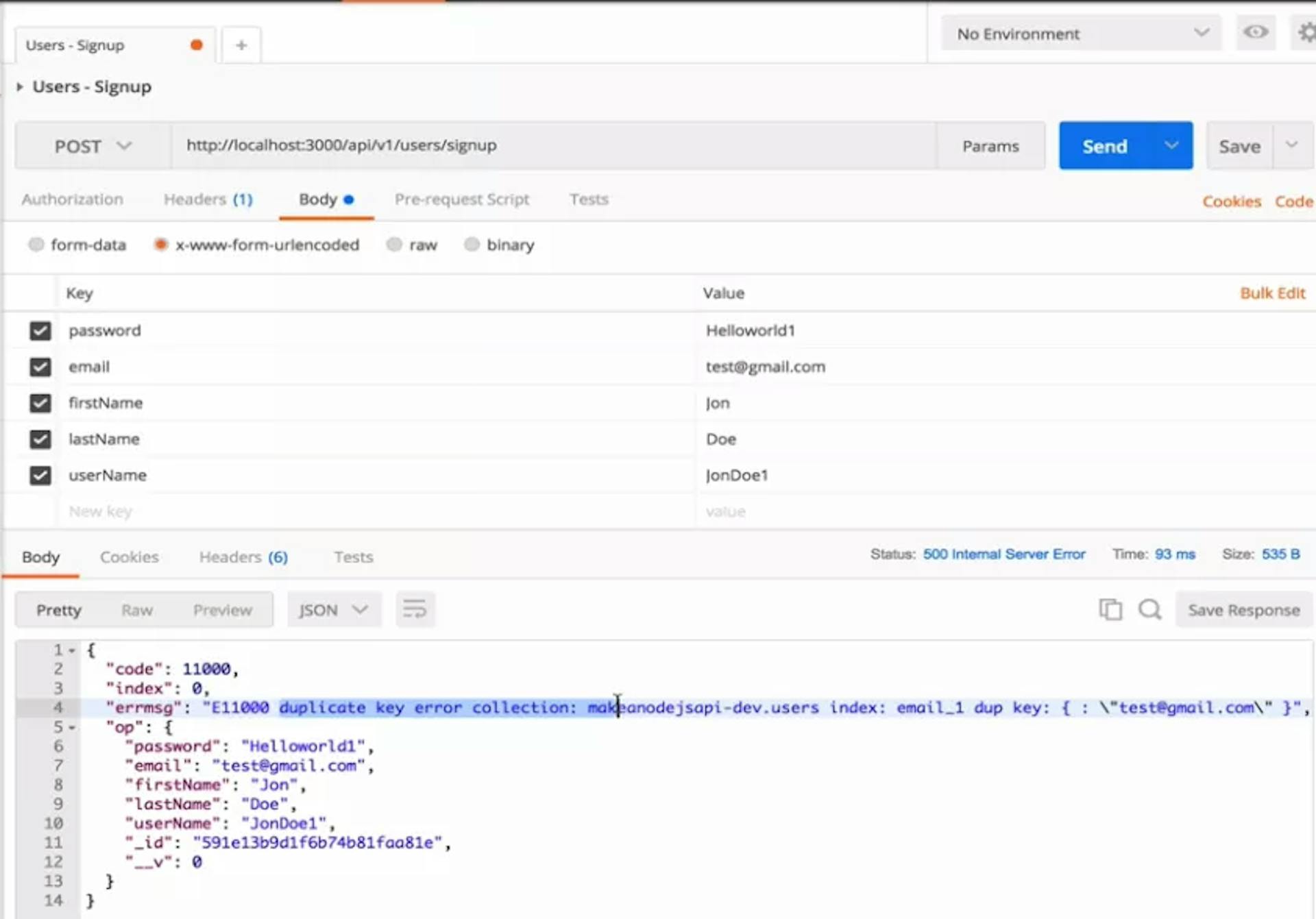Toggle line wrap icon in the response toolbar
Image resolution: width=1316 pixels, height=919 pixels.
tap(415, 609)
